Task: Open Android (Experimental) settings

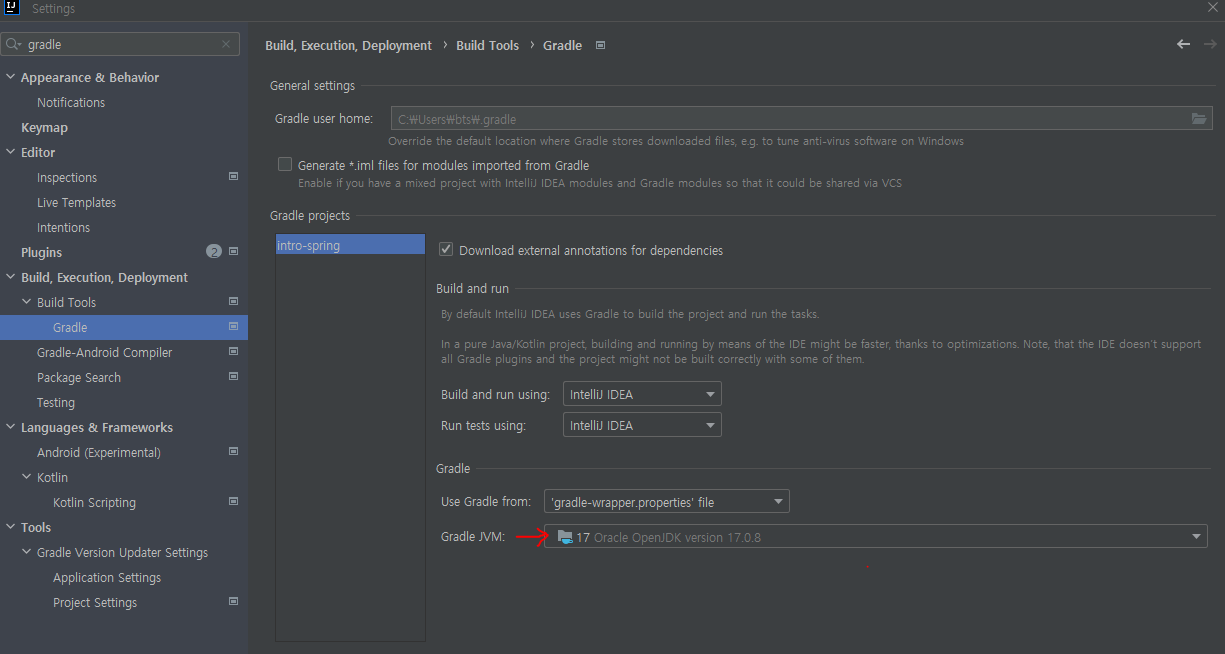Action: pyautogui.click(x=99, y=452)
